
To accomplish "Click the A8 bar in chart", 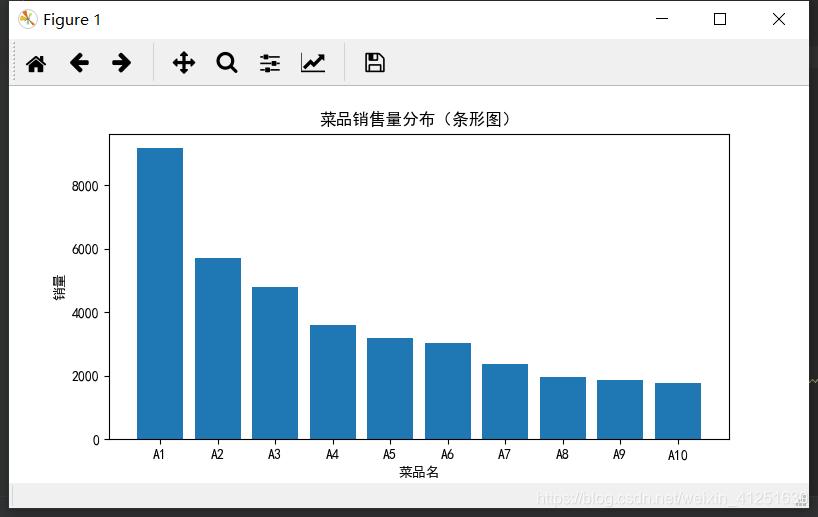I will pyautogui.click(x=563, y=408).
